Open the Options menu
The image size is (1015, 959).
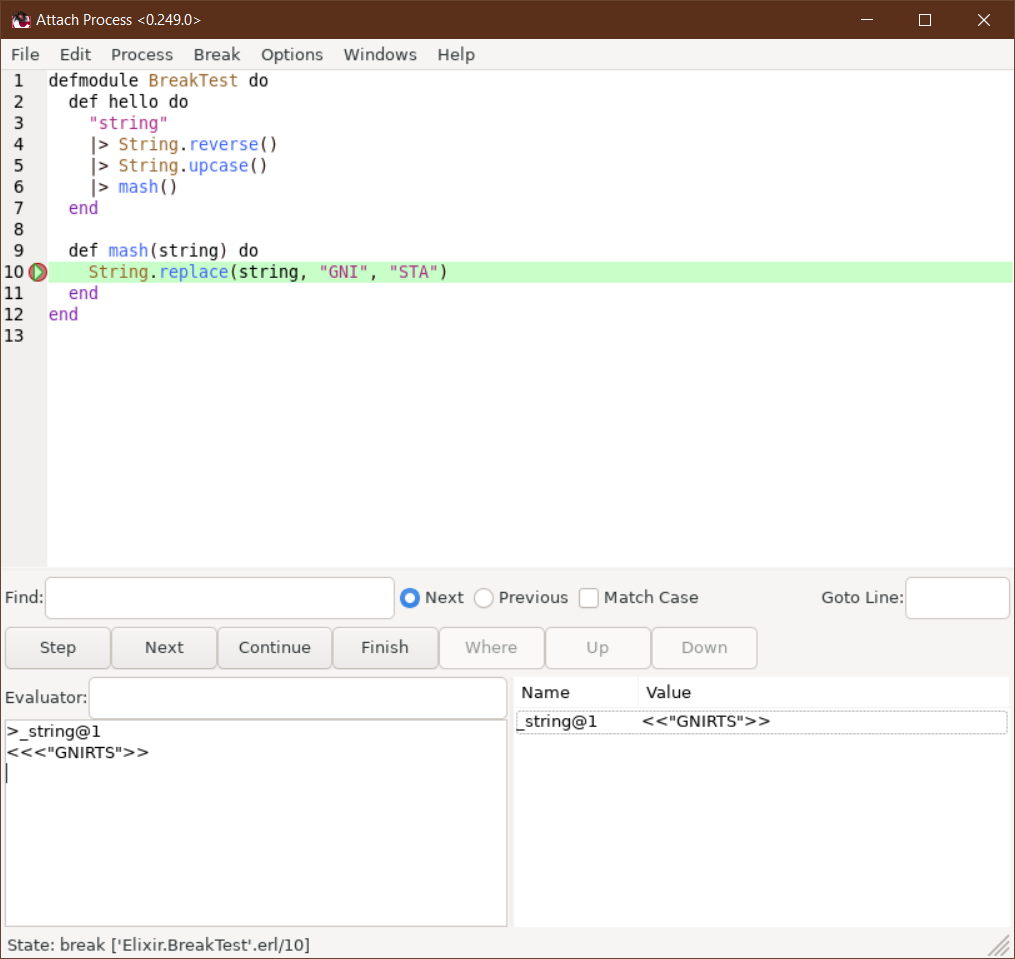292,54
